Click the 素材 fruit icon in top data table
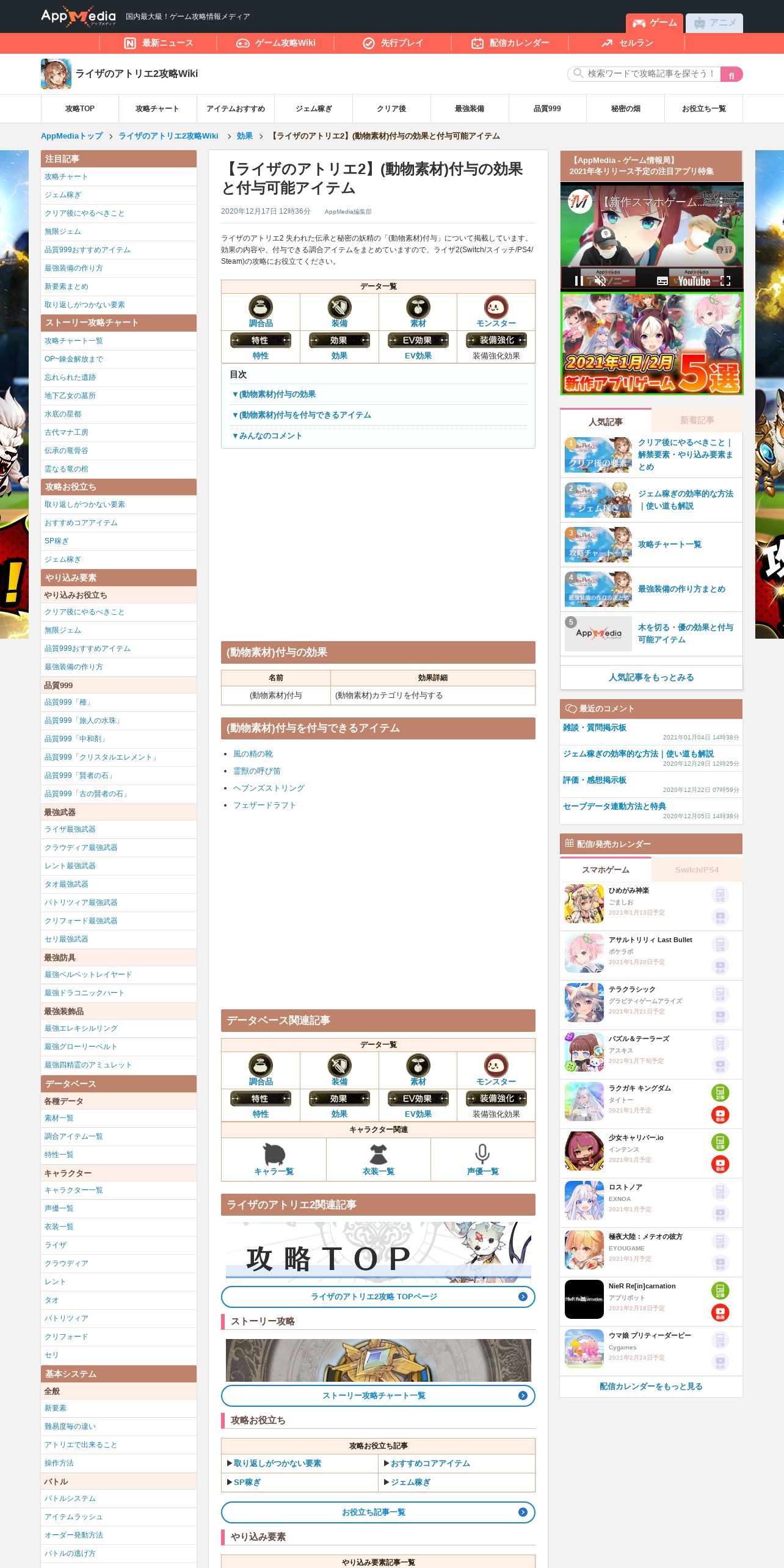The height and width of the screenshot is (1568, 784). pos(418,307)
